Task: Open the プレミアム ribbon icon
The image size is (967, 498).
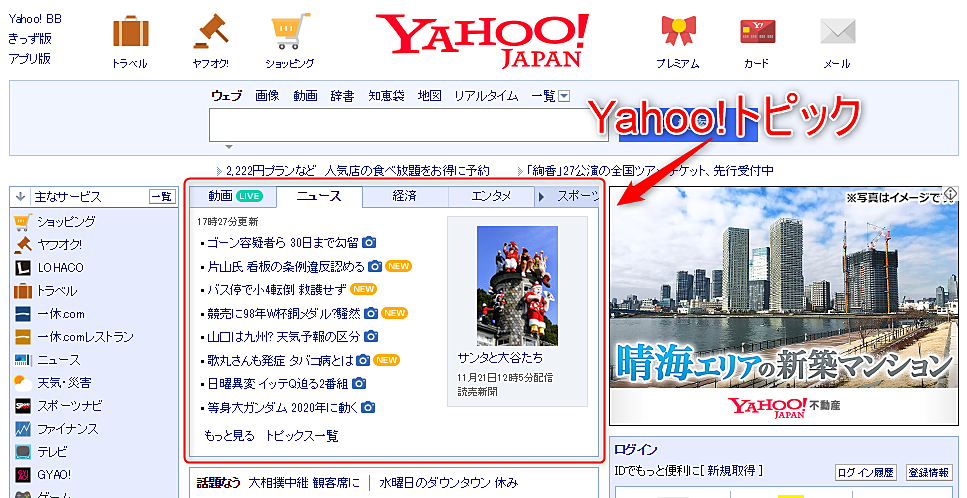Action: pos(678,30)
